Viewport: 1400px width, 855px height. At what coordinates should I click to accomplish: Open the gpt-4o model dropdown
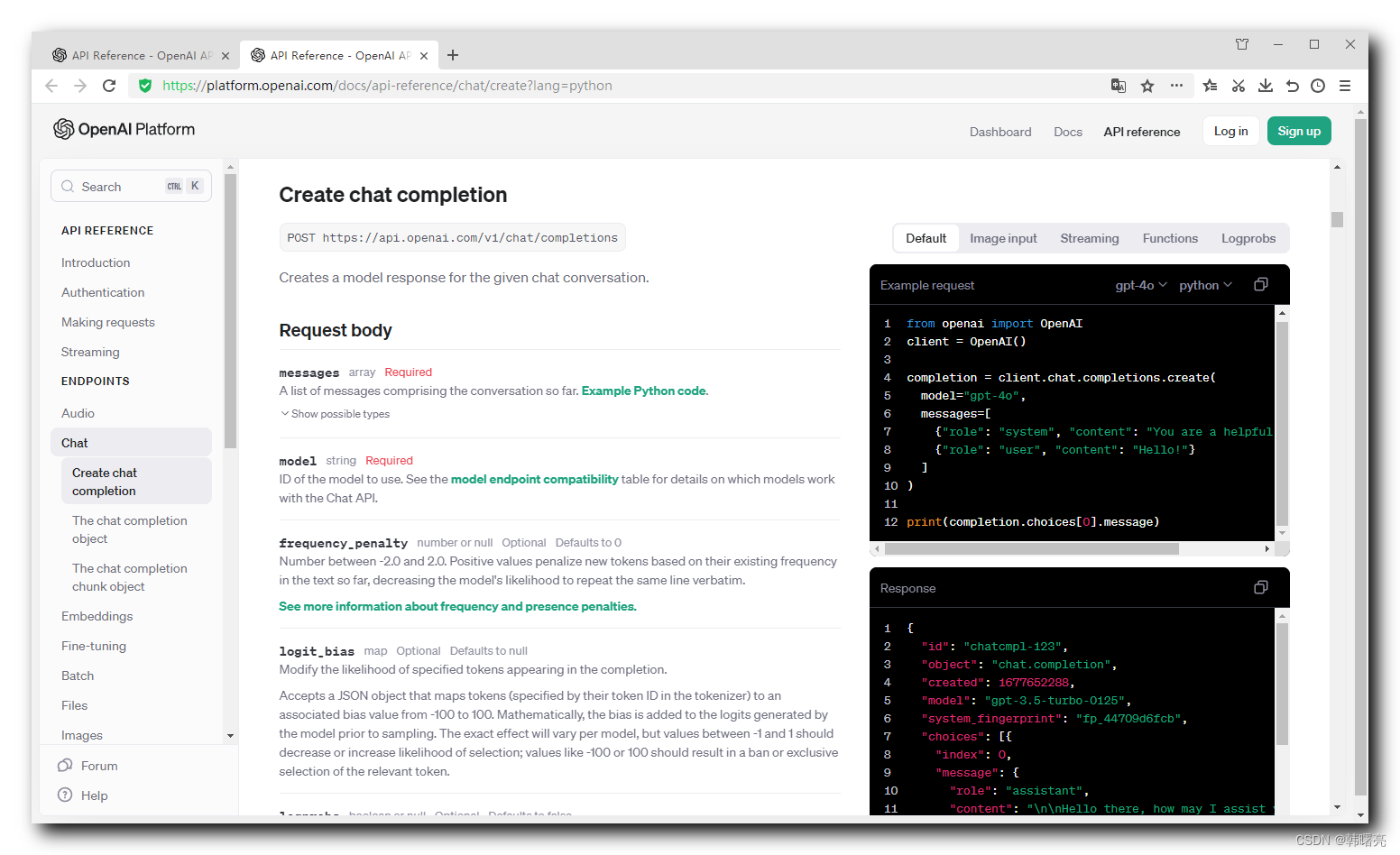1141,285
